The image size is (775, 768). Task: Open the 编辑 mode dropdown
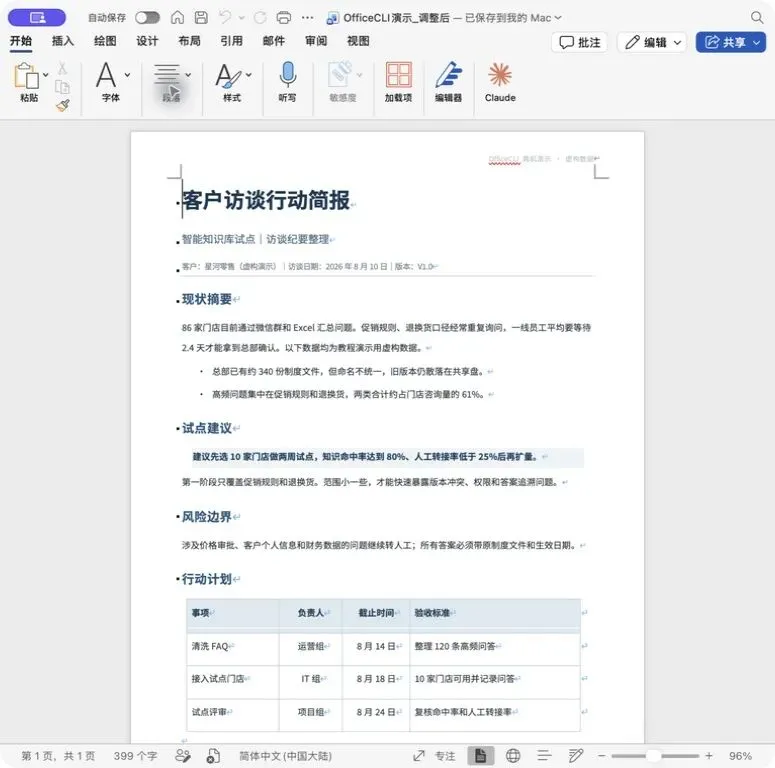(653, 43)
